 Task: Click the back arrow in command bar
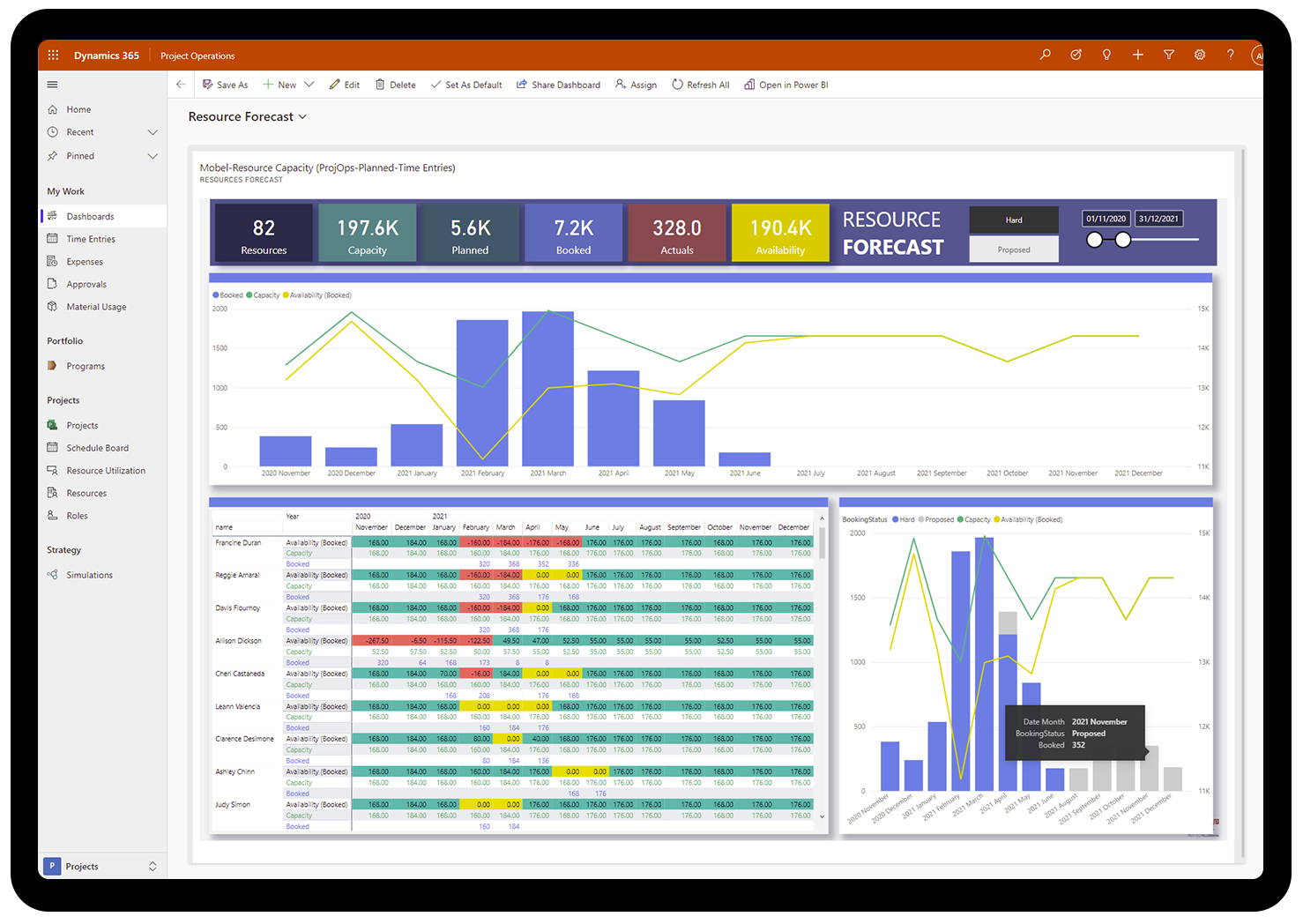click(x=181, y=85)
